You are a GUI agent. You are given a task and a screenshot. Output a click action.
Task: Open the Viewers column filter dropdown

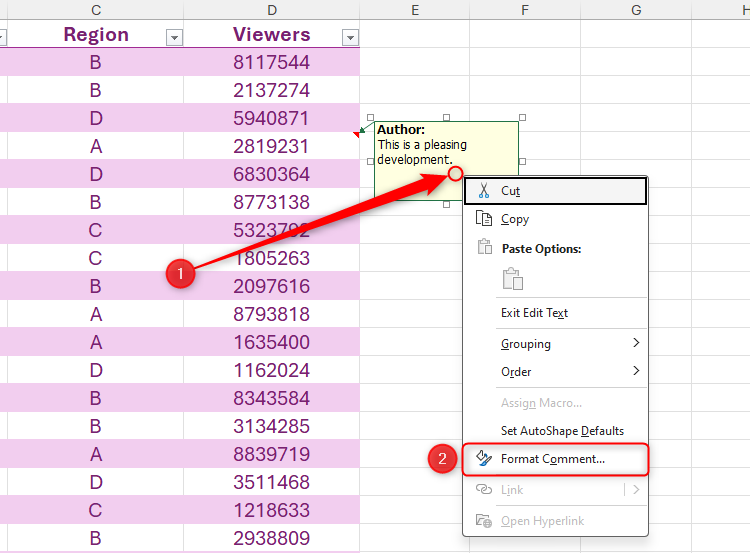tap(349, 37)
